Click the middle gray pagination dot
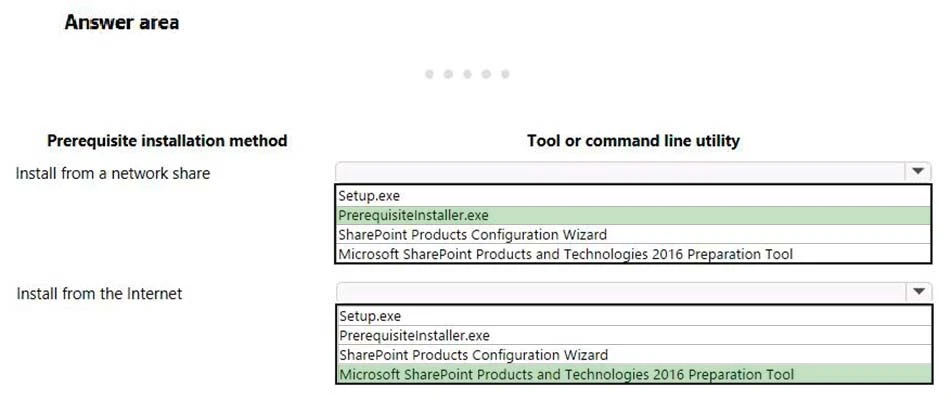Viewport: 951px width, 413px height. [467, 74]
